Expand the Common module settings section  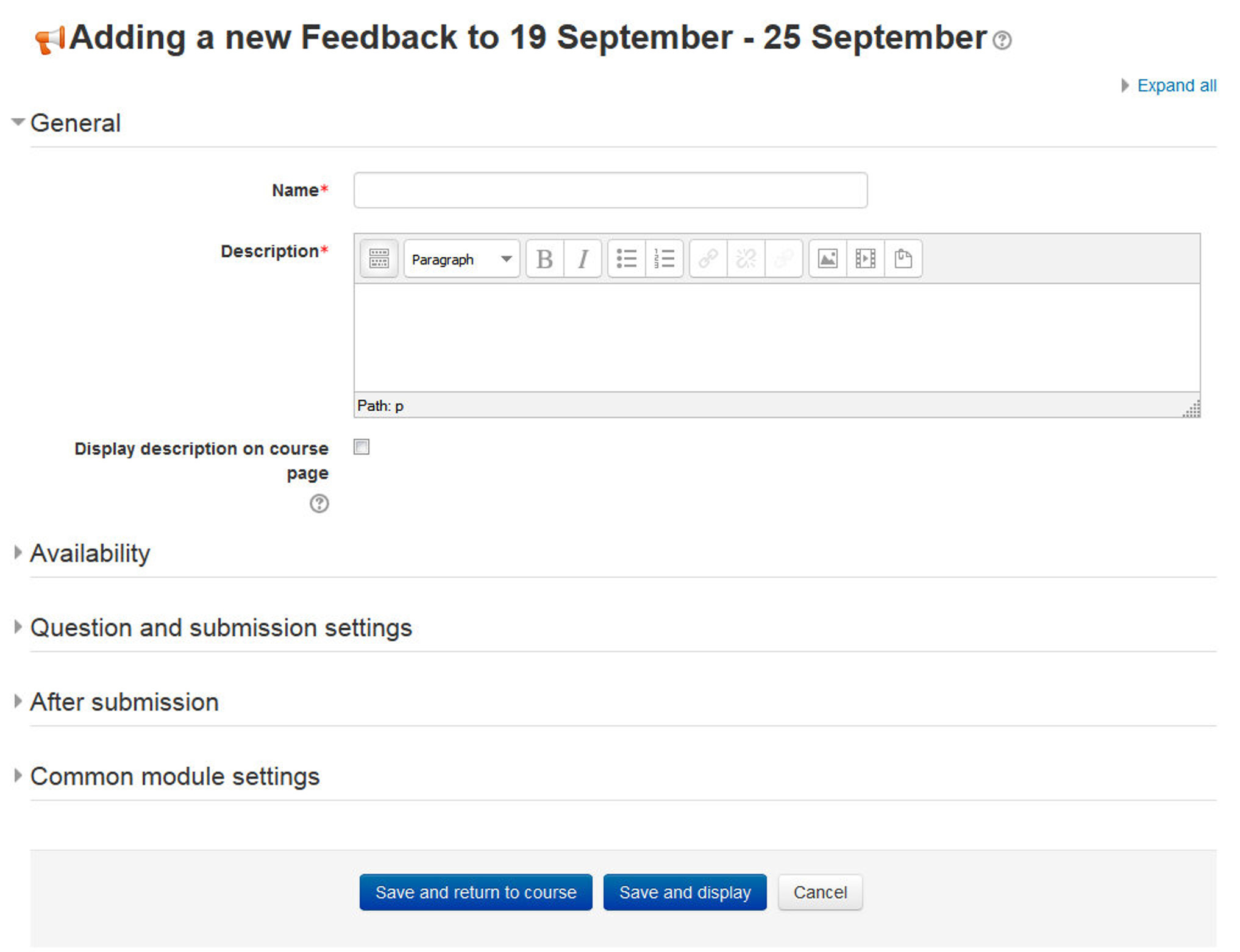coord(175,776)
